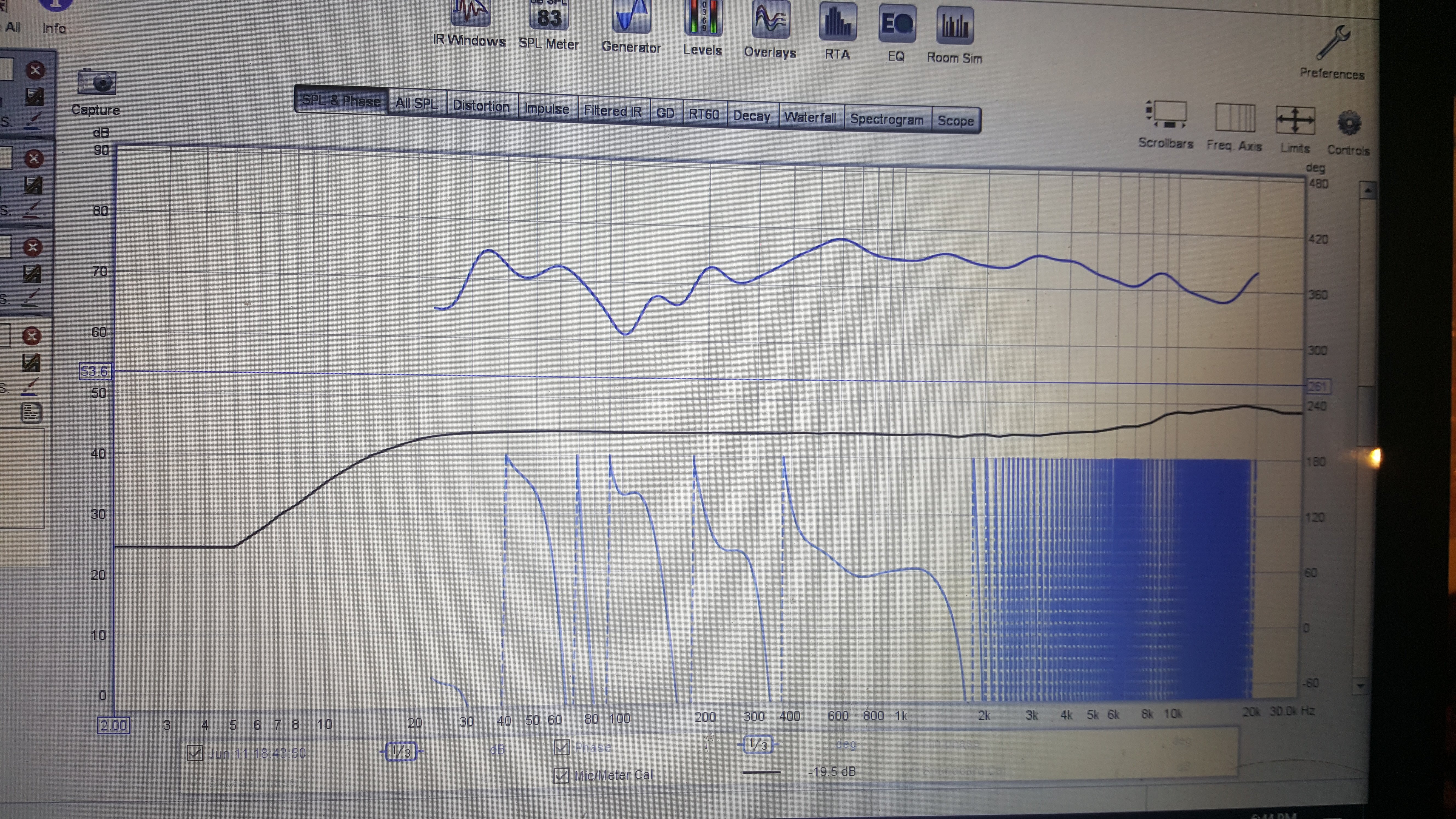Click the 1/3 smoothing indicator for Phase trace
The image size is (1456, 819).
tap(757, 744)
